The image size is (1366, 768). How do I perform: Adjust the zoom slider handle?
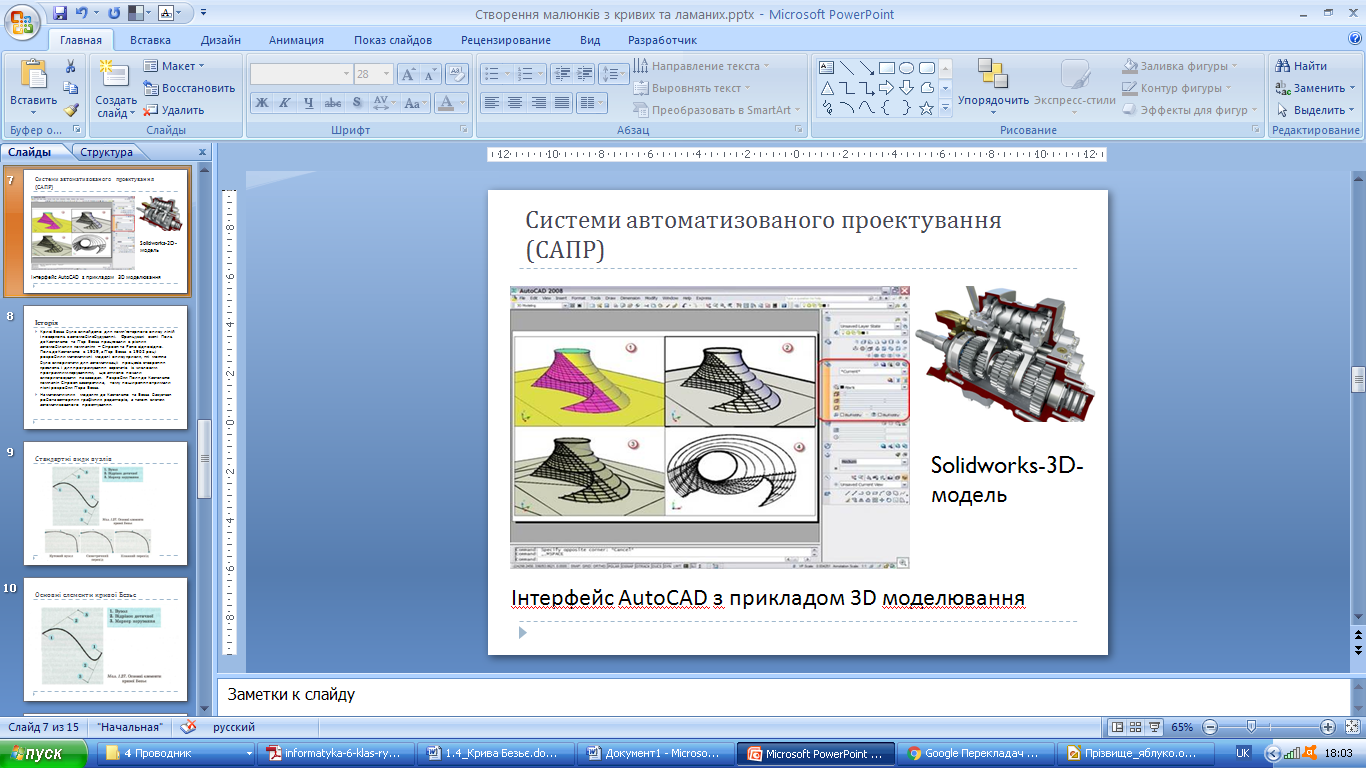tap(1251, 727)
